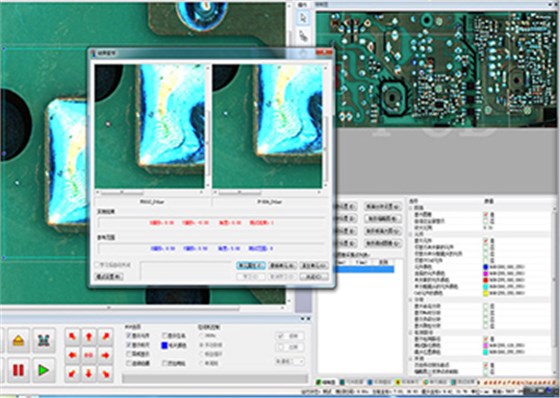Toggle first checked checkbox beside the arrow pad
Screen dimensions: 560x398
point(129,335)
